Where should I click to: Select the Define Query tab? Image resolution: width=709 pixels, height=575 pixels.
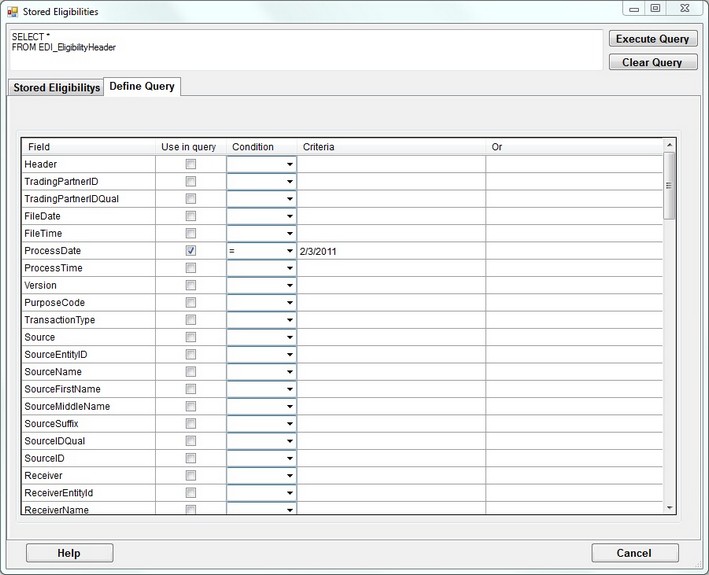click(x=142, y=86)
